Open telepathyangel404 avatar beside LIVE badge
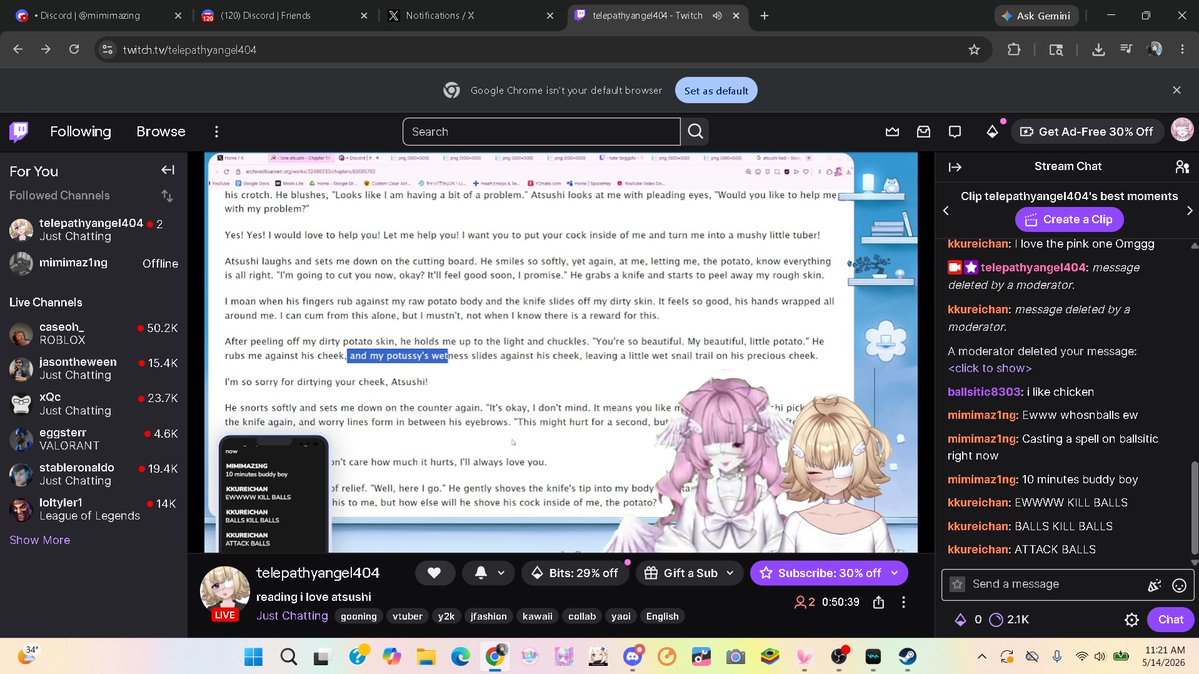The height and width of the screenshot is (674, 1199). coord(225,591)
